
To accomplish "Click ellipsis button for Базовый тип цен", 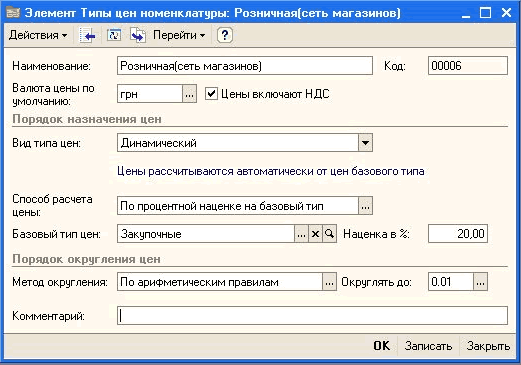I will click(301, 234).
